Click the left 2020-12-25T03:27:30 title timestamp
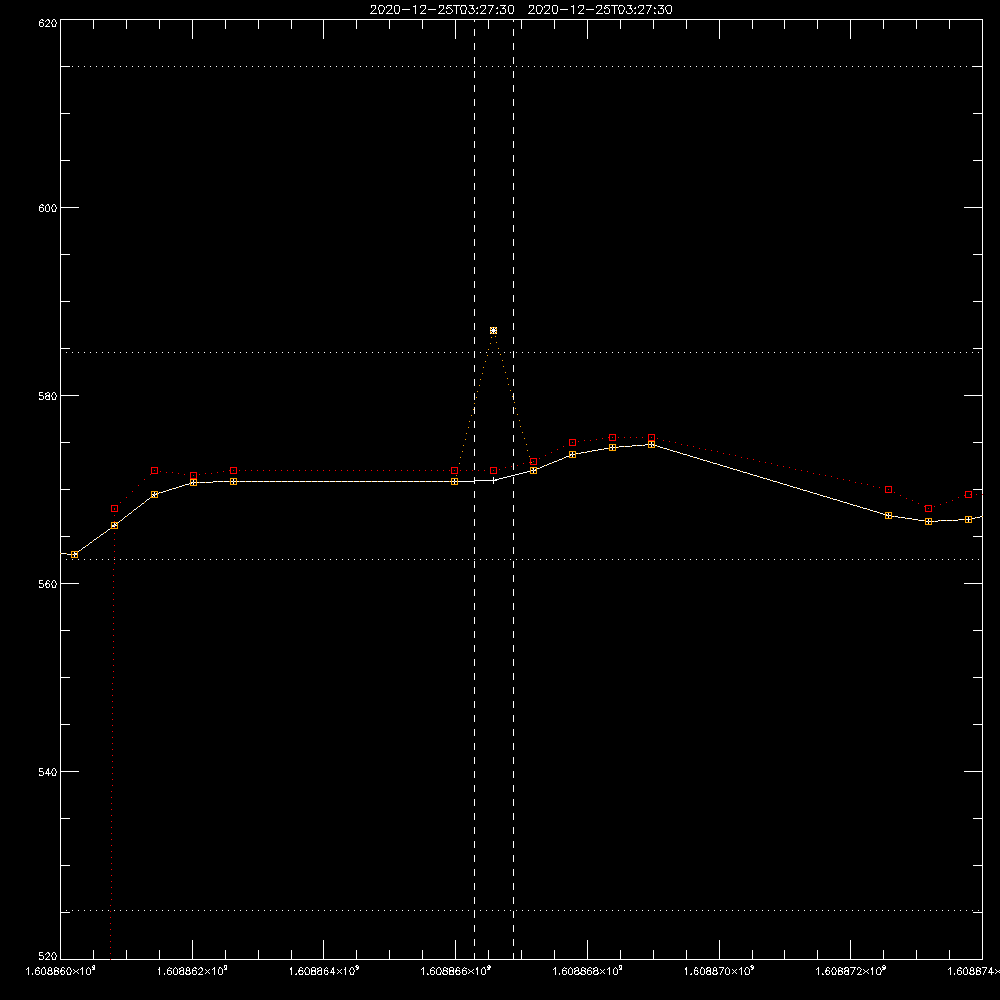This screenshot has width=1000, height=1000. click(x=442, y=10)
